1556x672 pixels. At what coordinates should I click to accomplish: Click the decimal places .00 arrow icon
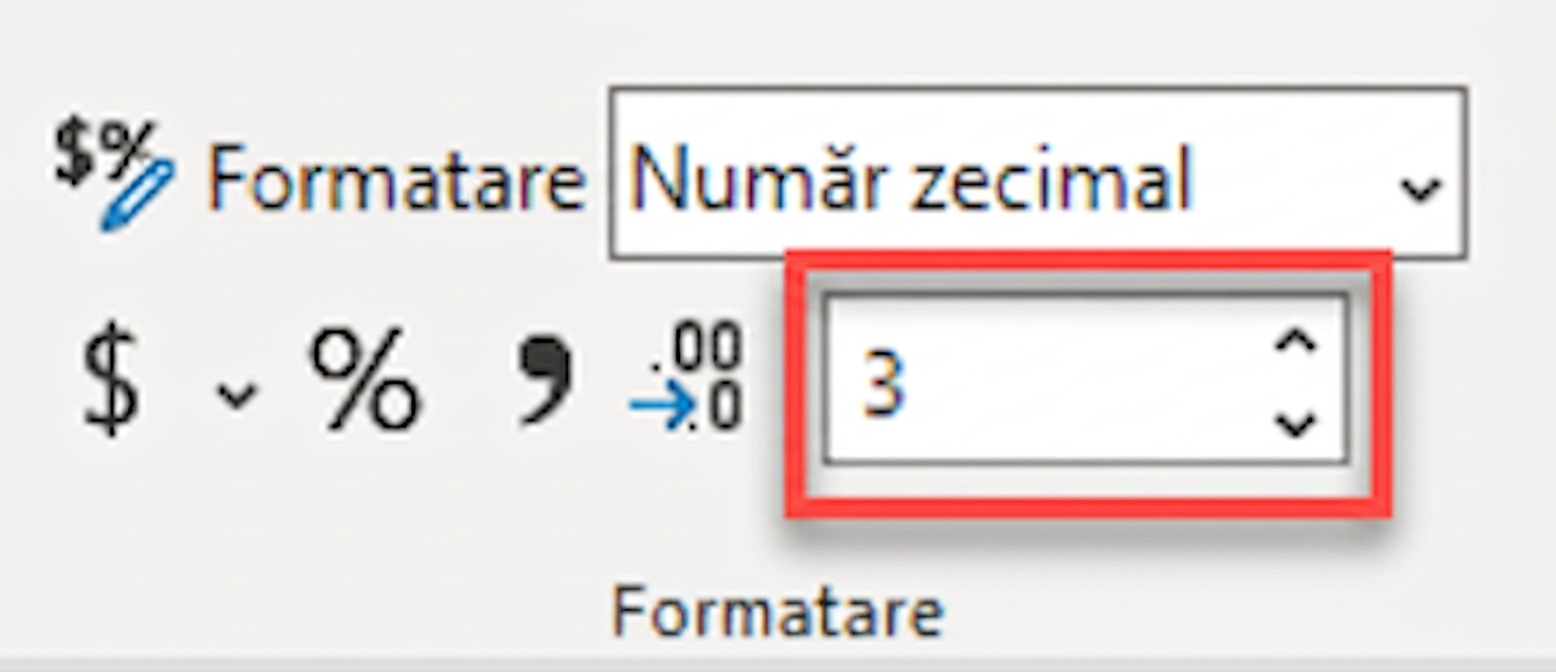pos(686,378)
